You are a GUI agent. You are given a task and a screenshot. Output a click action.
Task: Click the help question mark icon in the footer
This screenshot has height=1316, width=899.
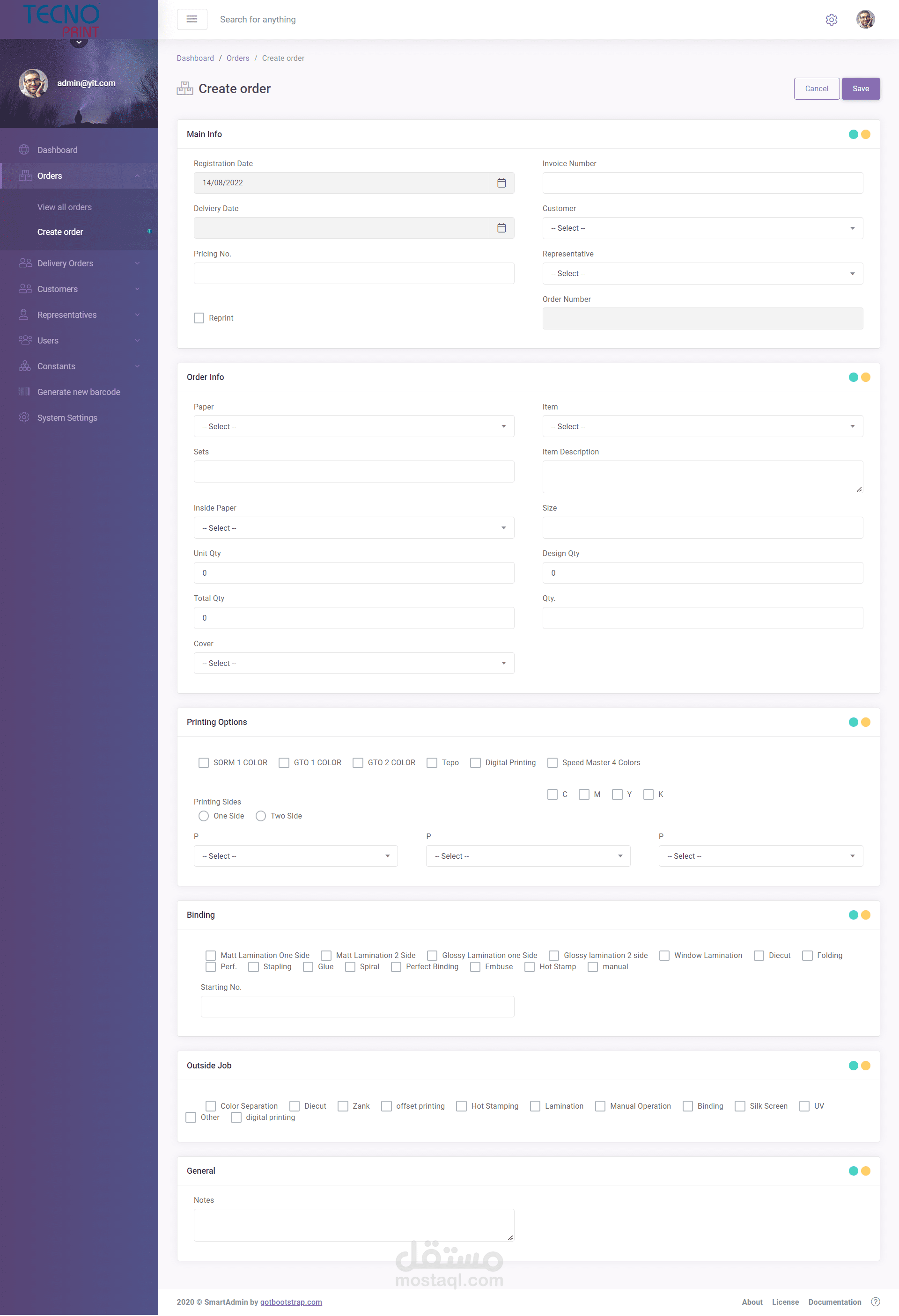tap(875, 1302)
